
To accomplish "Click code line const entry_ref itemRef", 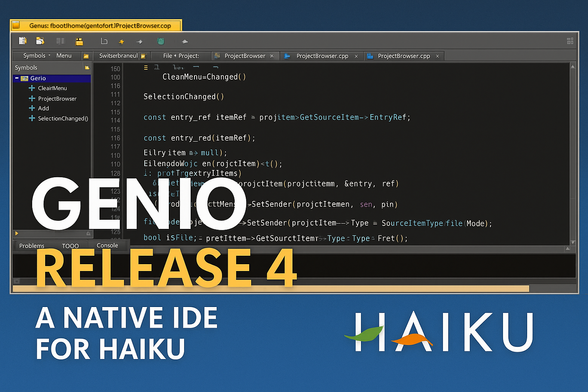I will coord(277,117).
